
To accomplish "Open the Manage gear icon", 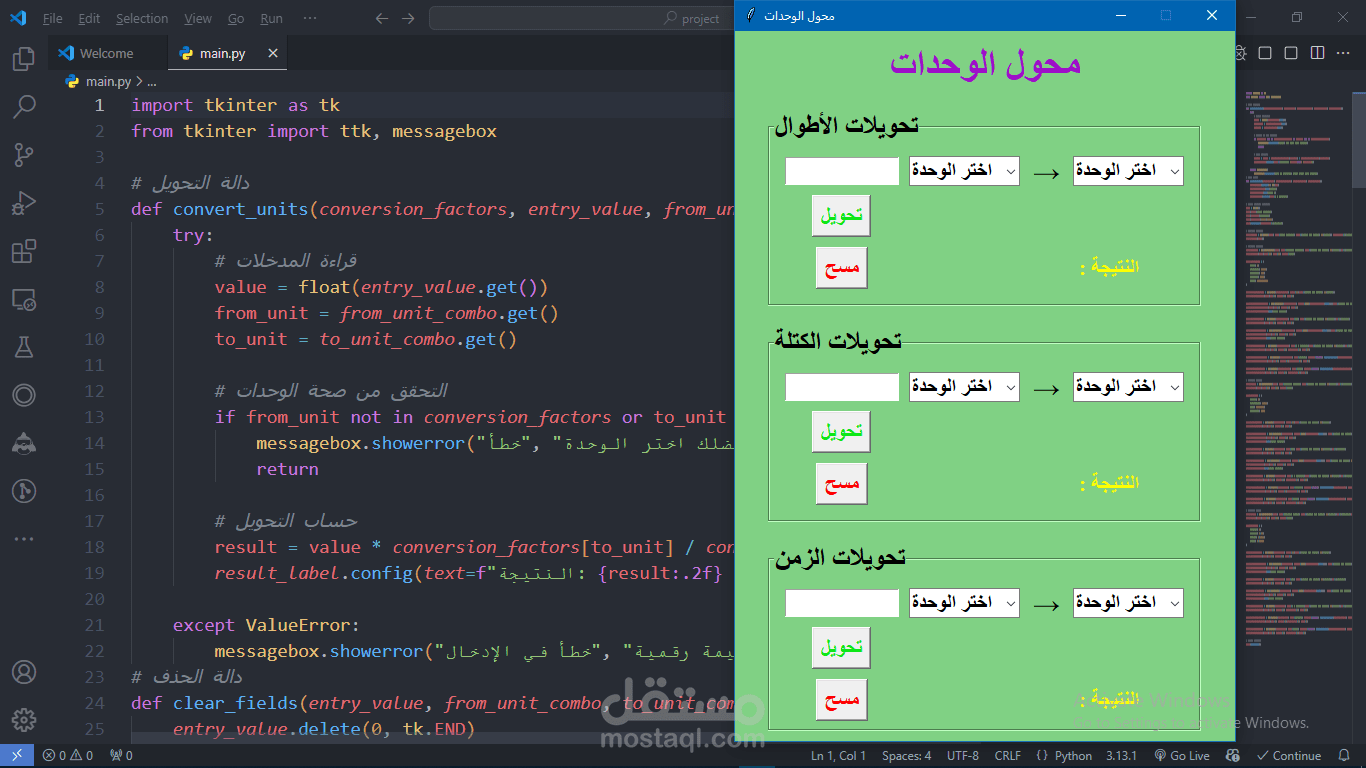I will tap(24, 720).
